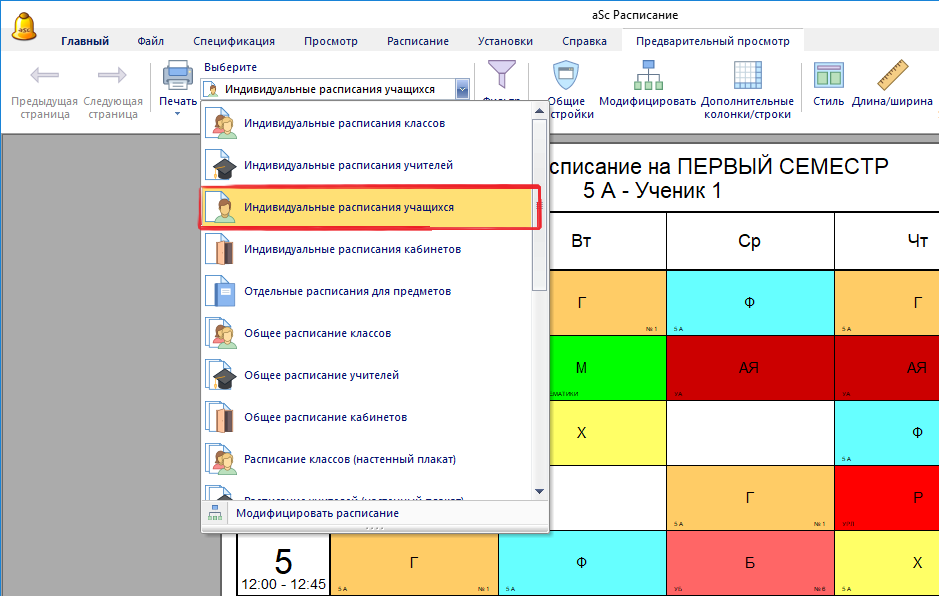Select Отдельные расписания для предметов item
The image size is (939, 596).
[x=347, y=291]
